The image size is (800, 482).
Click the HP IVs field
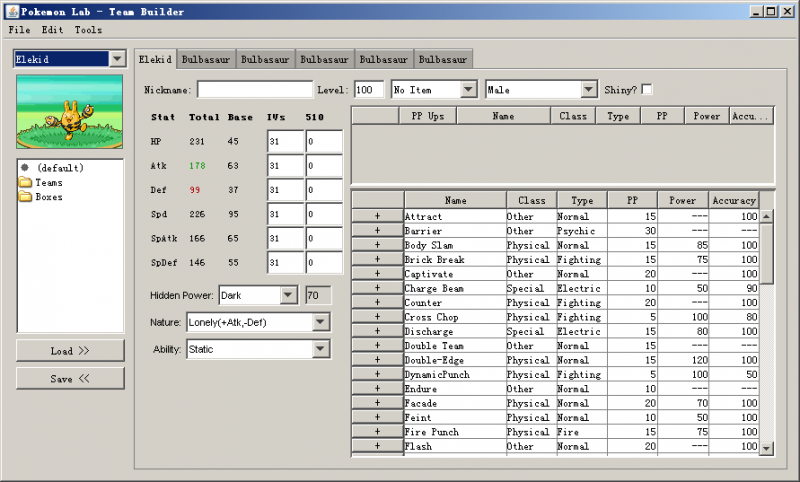[x=285, y=141]
